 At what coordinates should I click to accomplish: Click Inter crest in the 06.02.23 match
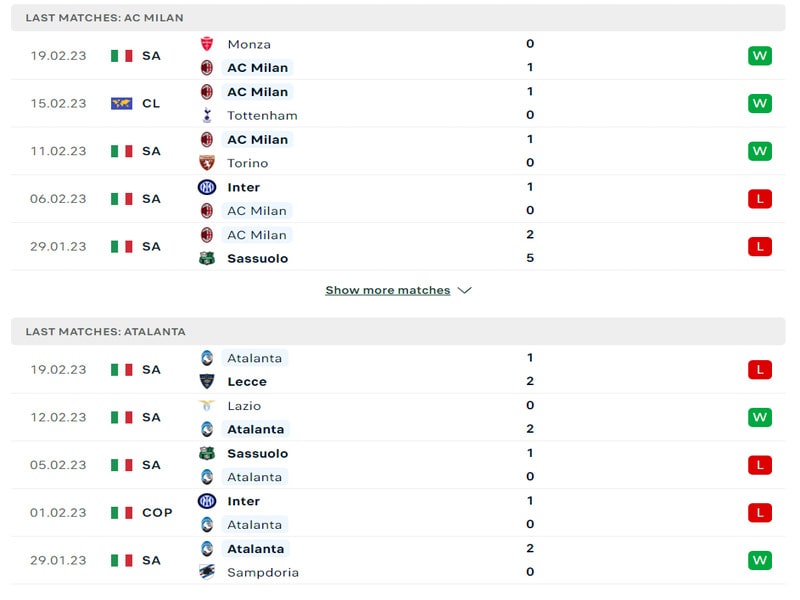[207, 187]
